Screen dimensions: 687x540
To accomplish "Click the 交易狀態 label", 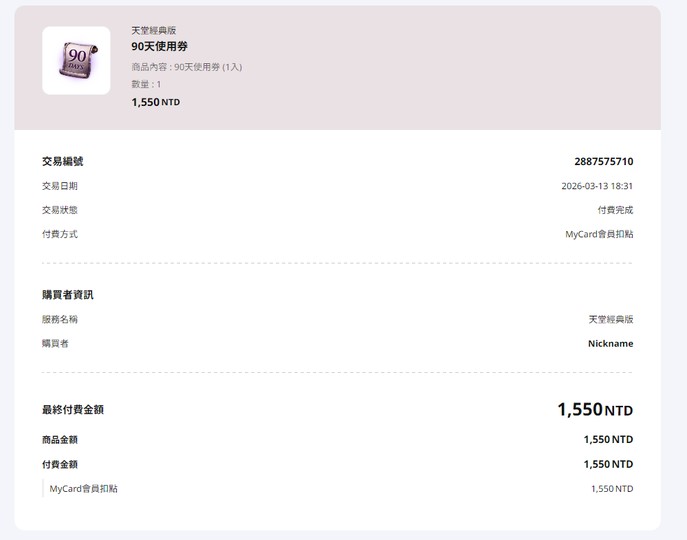I will tap(59, 210).
